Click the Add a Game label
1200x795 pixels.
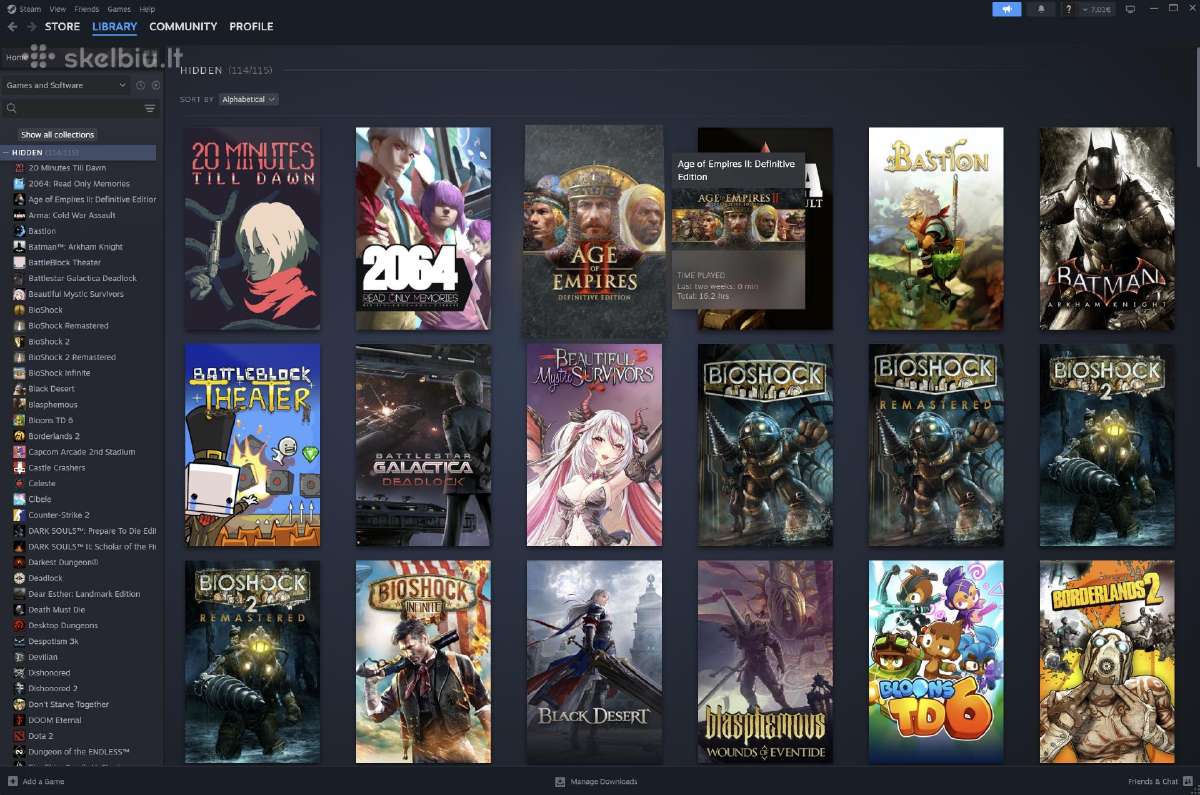(x=43, y=781)
